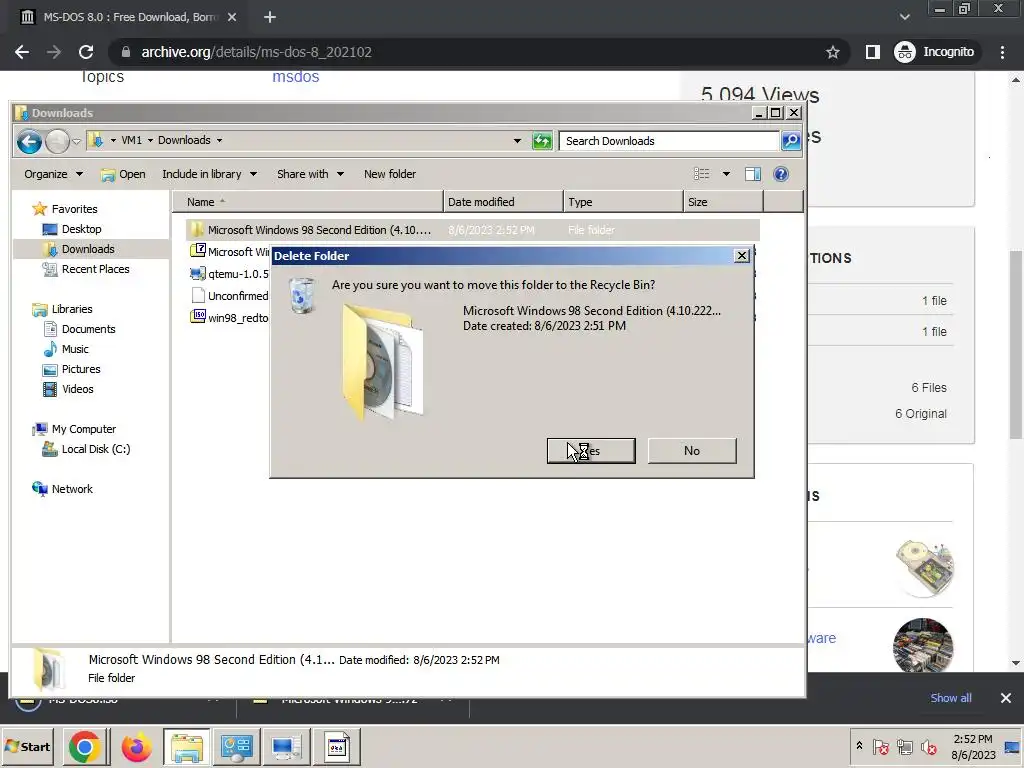Viewport: 1024px width, 768px height.
Task: Click the Chrome address bar URL
Action: coord(256,52)
